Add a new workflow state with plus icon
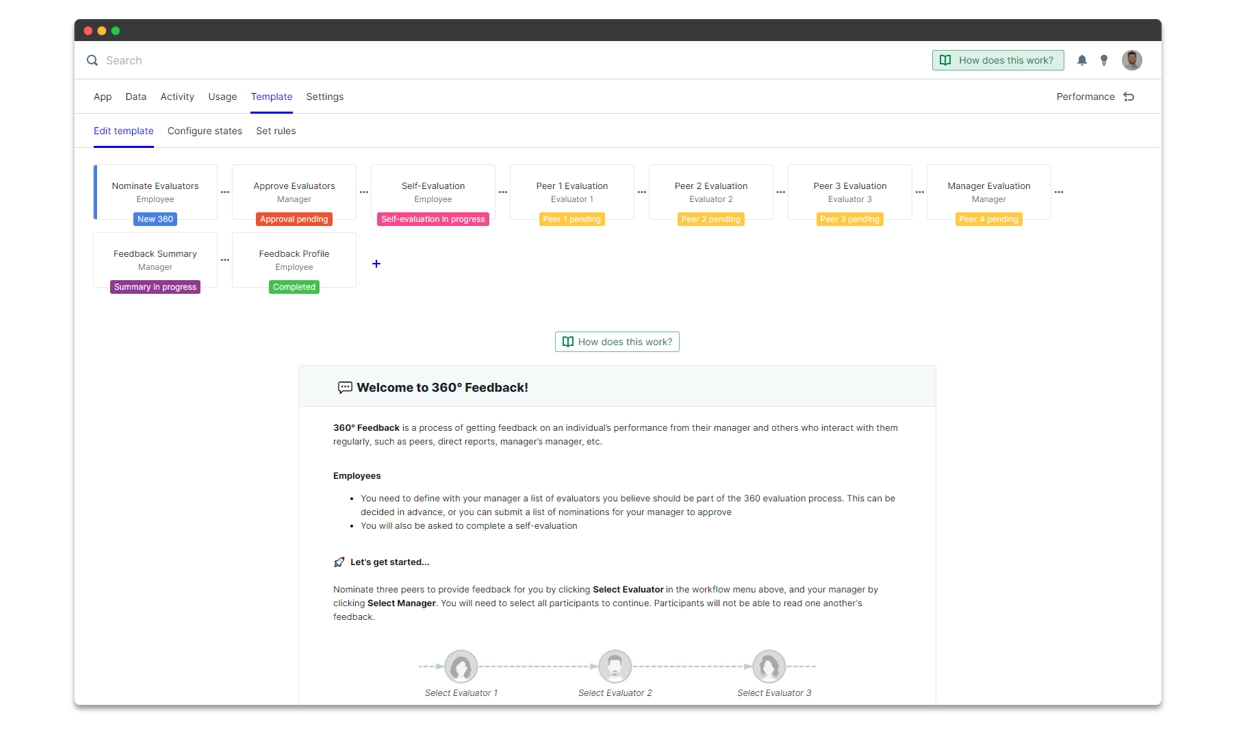1236x732 pixels. 376,263
